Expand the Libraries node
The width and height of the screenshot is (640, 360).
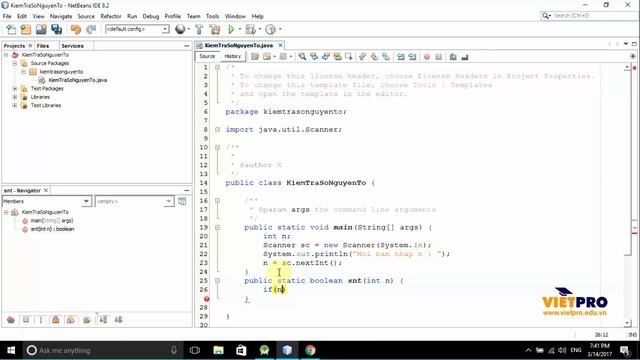(15, 97)
